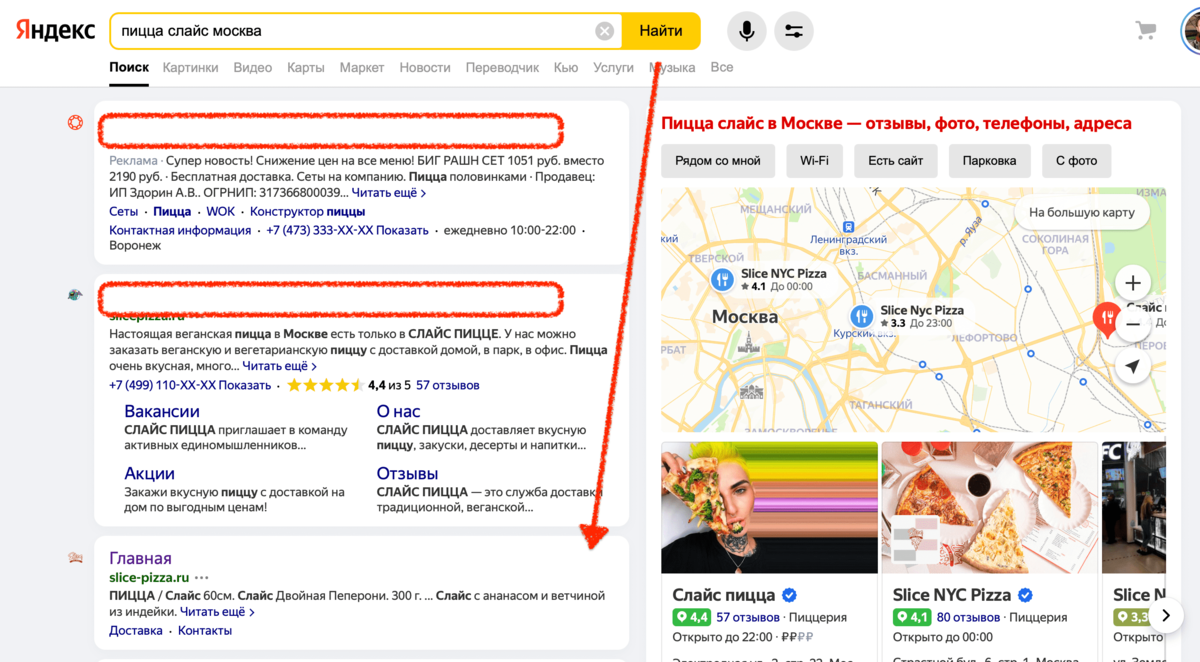Image resolution: width=1200 pixels, height=662 pixels.
Task: Clear the search query with the X icon
Action: [x=604, y=31]
